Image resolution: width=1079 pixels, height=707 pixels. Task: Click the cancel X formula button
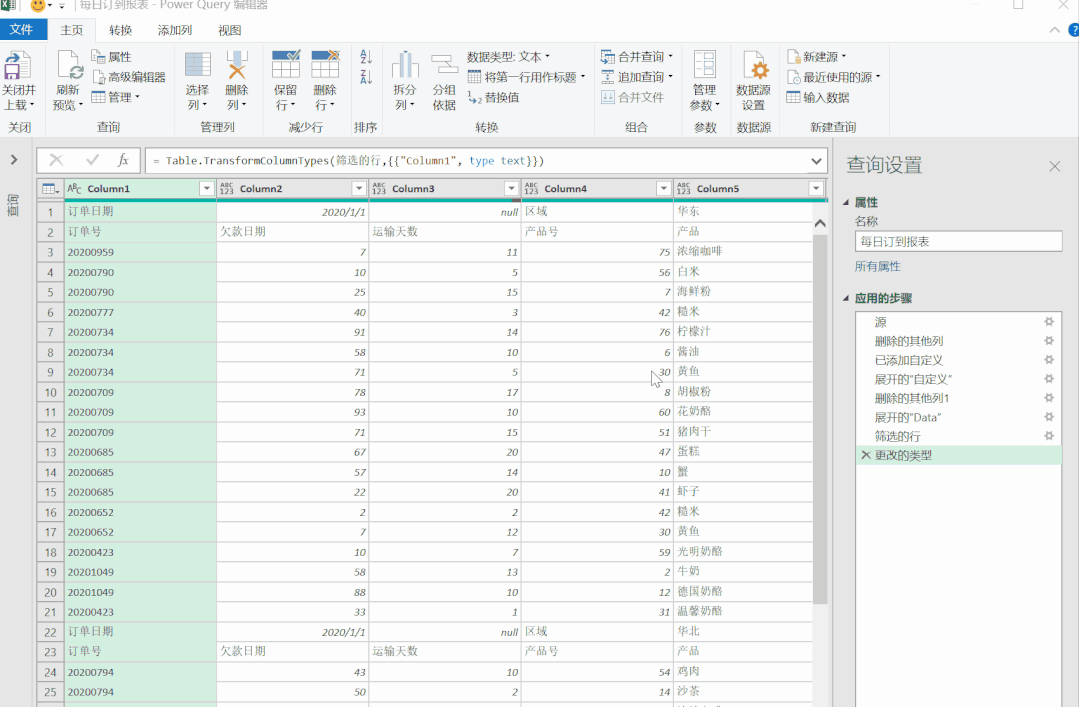point(56,160)
